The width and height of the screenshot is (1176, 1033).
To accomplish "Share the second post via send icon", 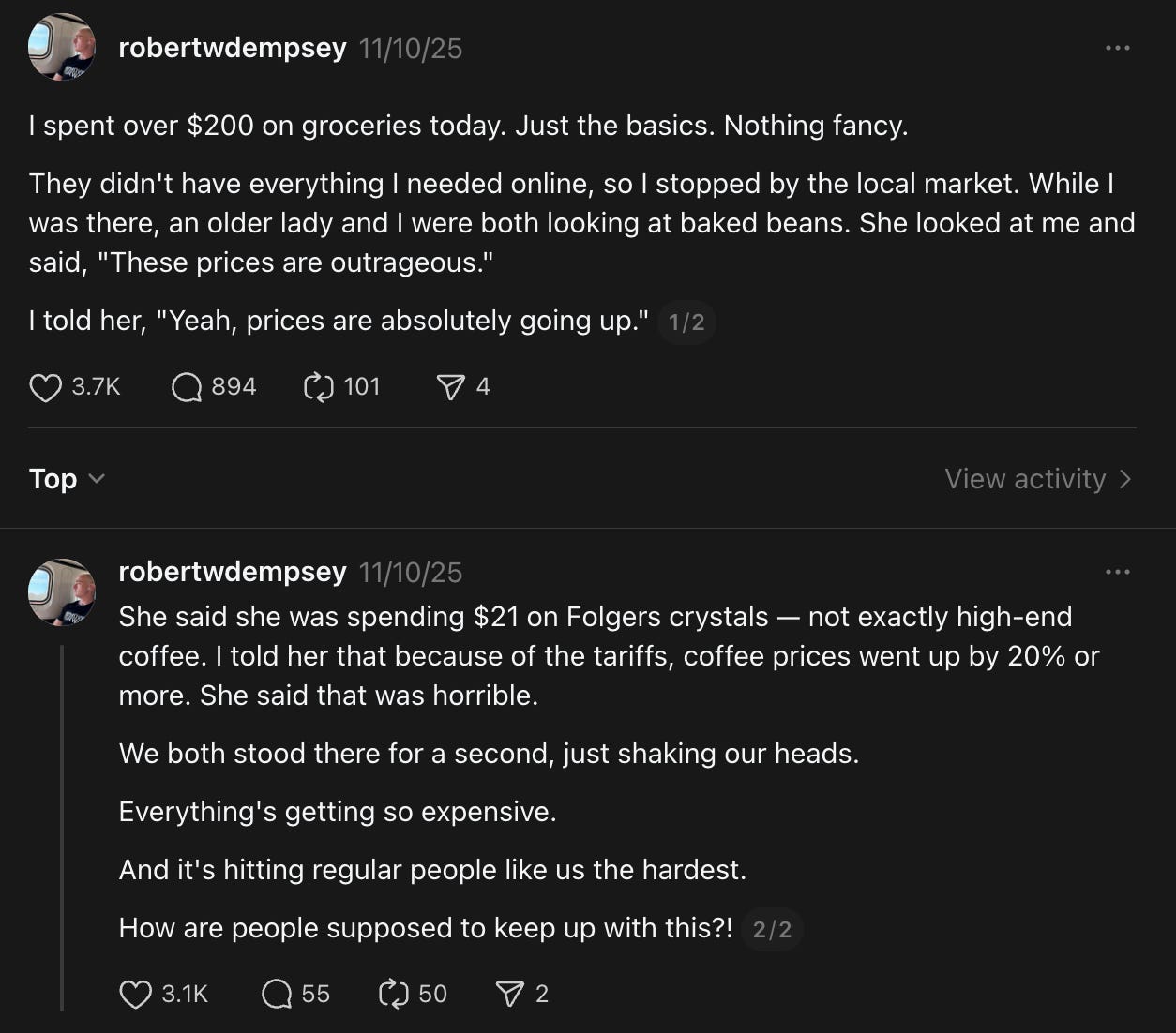I will [x=509, y=994].
